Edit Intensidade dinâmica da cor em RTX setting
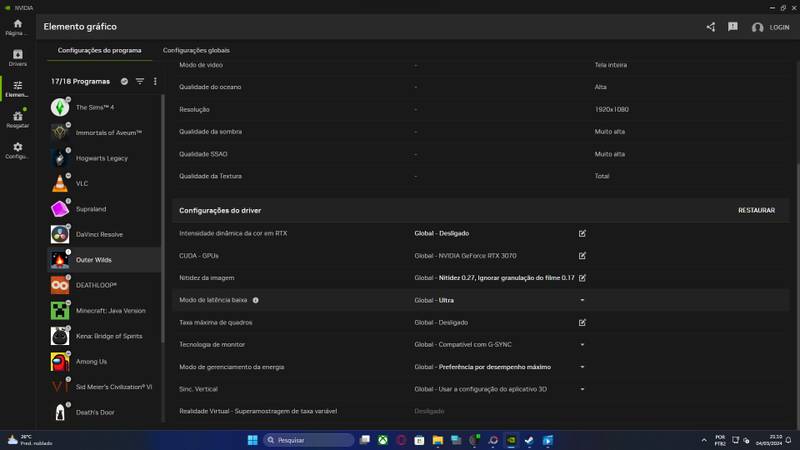 coord(582,233)
